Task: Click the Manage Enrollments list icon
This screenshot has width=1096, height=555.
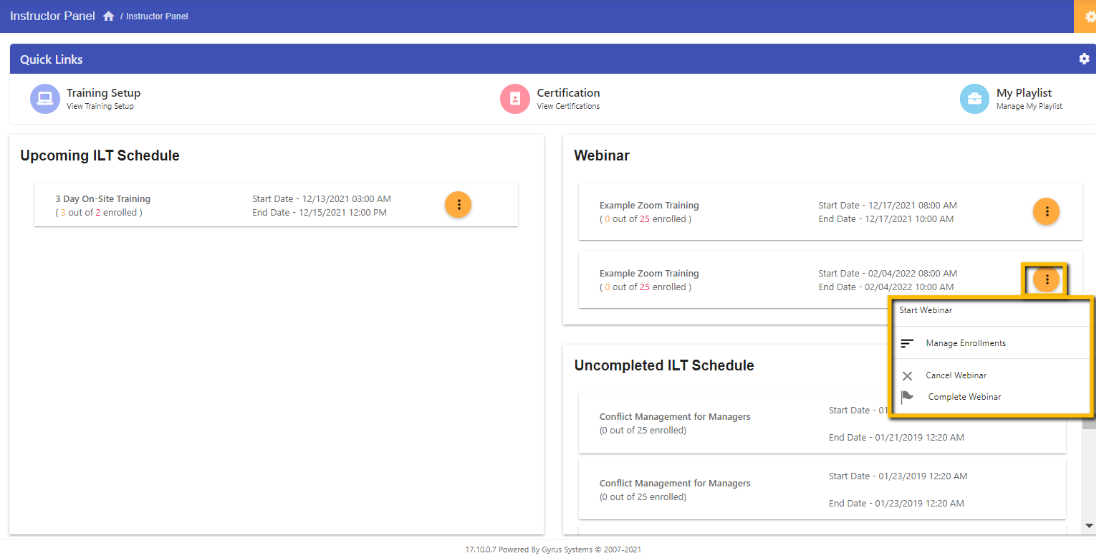Action: 907,343
